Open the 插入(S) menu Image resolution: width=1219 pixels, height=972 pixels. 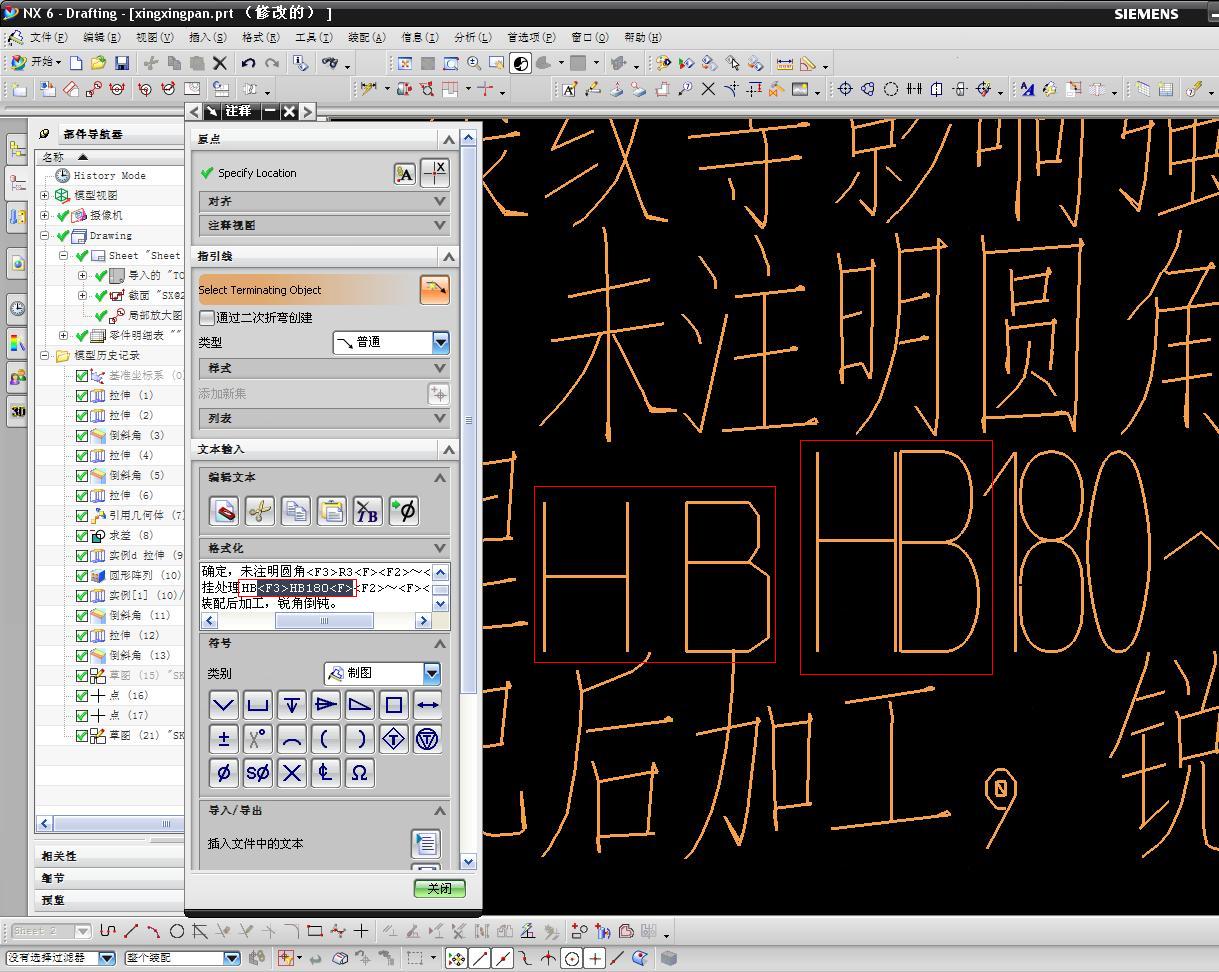pyautogui.click(x=207, y=37)
